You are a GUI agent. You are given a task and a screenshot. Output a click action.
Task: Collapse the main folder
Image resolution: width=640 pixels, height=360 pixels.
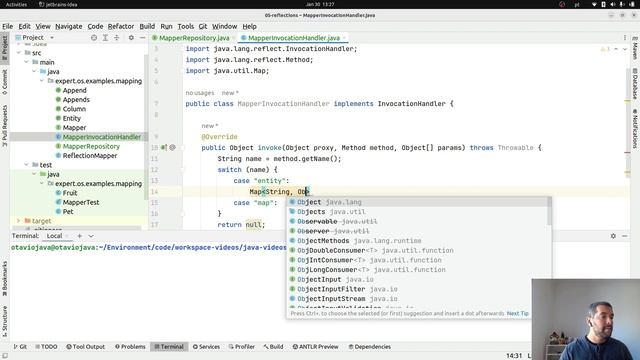tap(26, 62)
